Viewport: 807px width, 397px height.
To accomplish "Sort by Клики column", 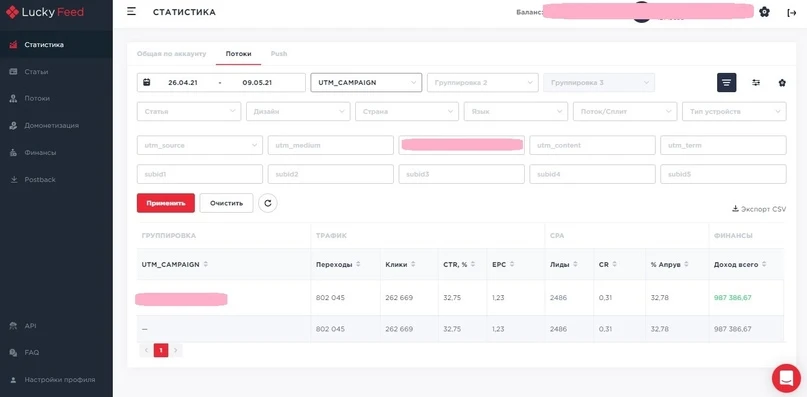I will (413, 264).
